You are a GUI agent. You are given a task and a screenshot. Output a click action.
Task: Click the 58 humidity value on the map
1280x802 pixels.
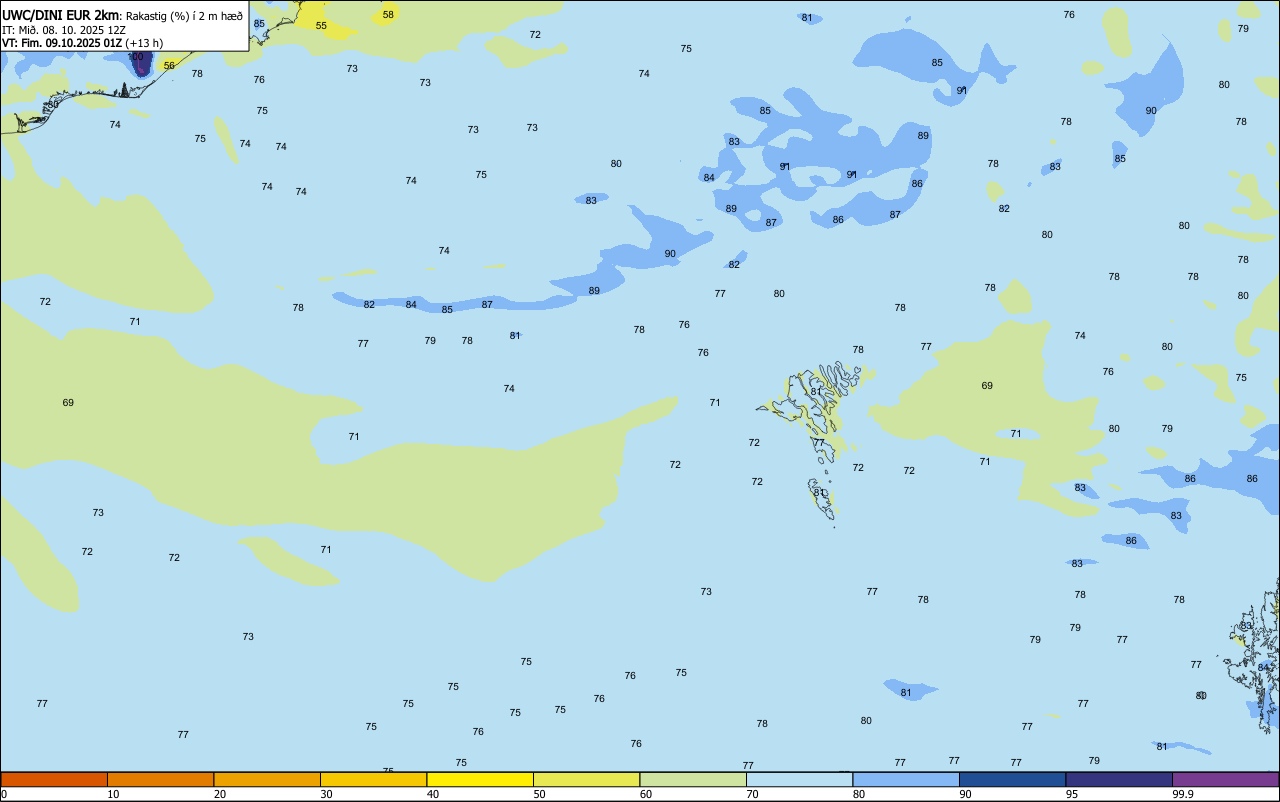(388, 14)
